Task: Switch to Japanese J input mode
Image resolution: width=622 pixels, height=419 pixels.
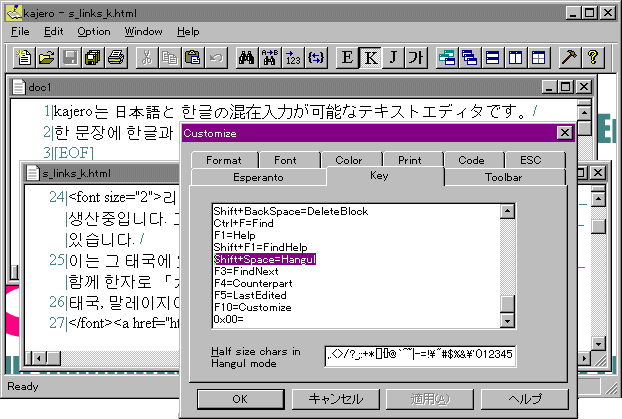Action: coord(393,58)
